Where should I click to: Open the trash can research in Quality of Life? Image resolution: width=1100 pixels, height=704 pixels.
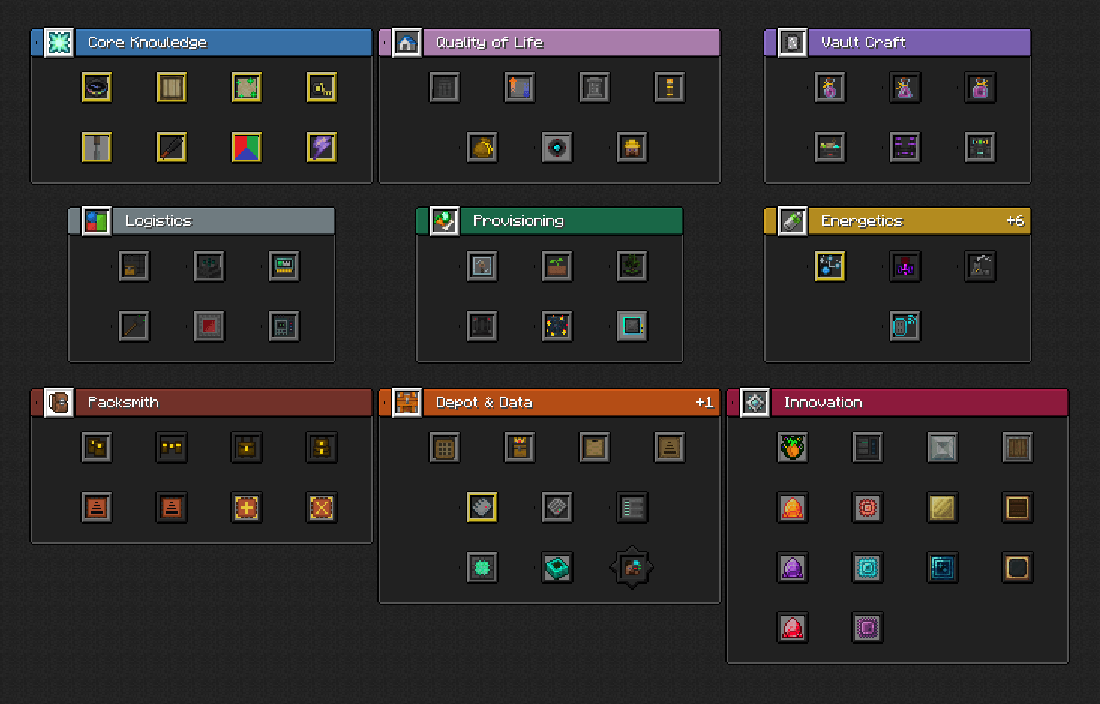[x=595, y=88]
